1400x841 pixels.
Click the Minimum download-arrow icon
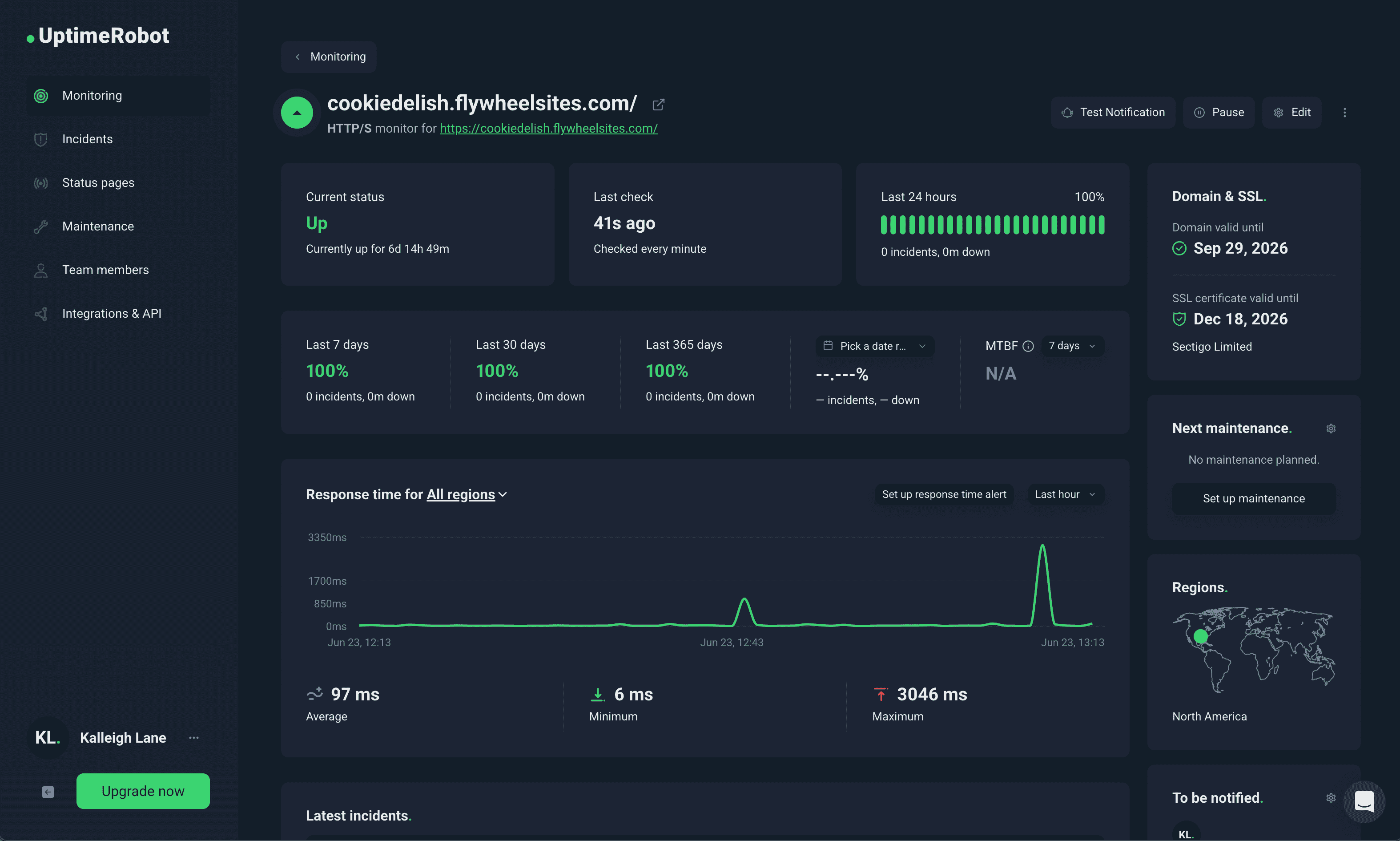pos(598,694)
